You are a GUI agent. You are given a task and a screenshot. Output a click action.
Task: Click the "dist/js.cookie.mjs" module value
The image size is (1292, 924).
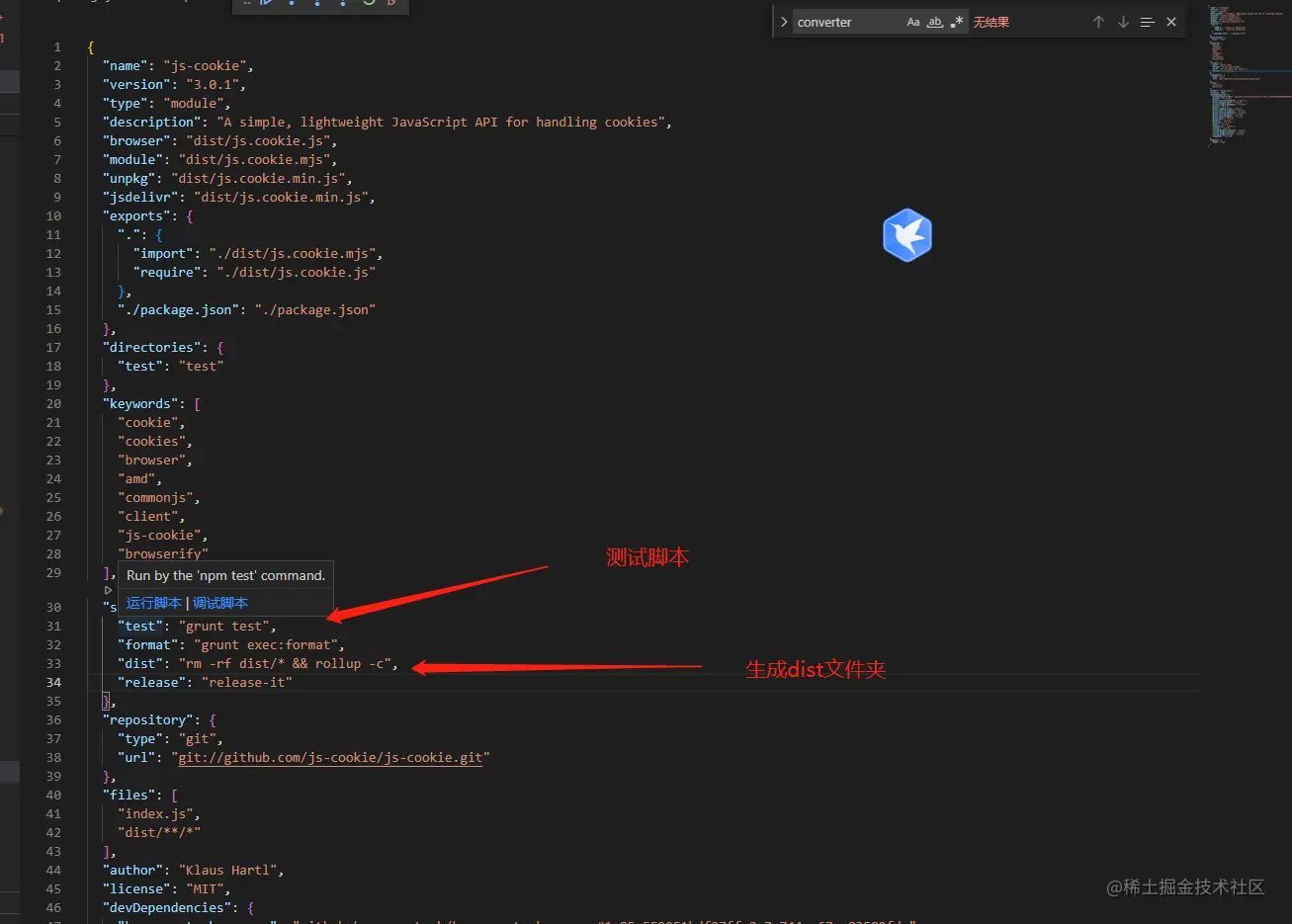[x=254, y=160]
